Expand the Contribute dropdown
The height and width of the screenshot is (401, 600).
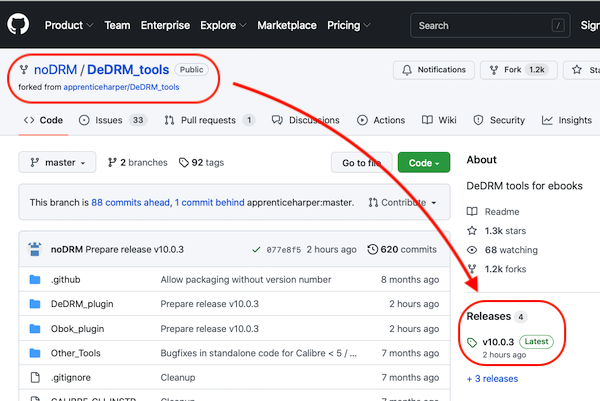[403, 202]
